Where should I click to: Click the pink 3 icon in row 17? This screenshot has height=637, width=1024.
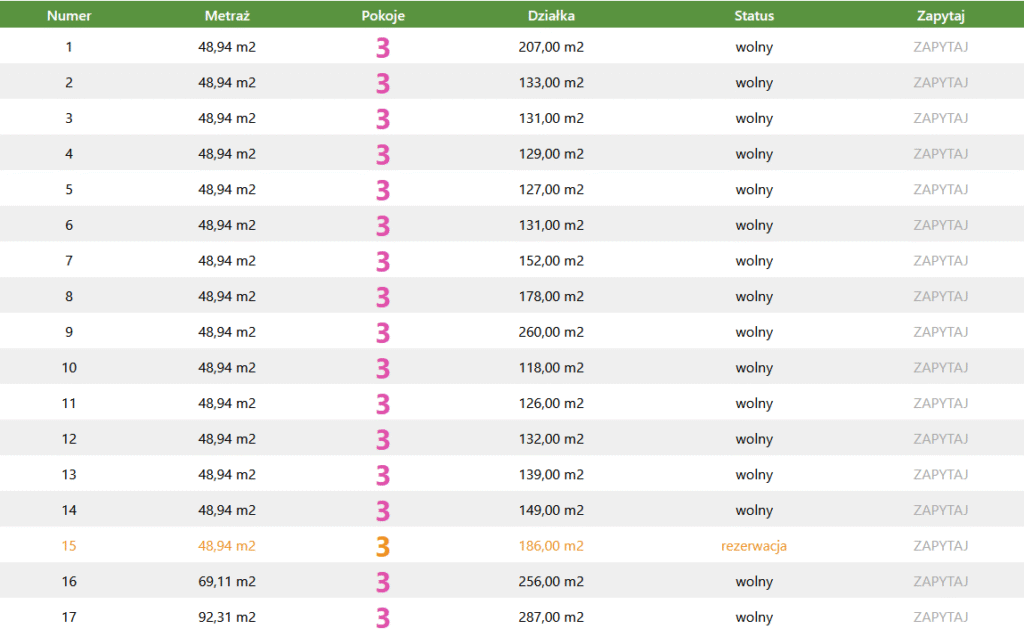pos(383,618)
